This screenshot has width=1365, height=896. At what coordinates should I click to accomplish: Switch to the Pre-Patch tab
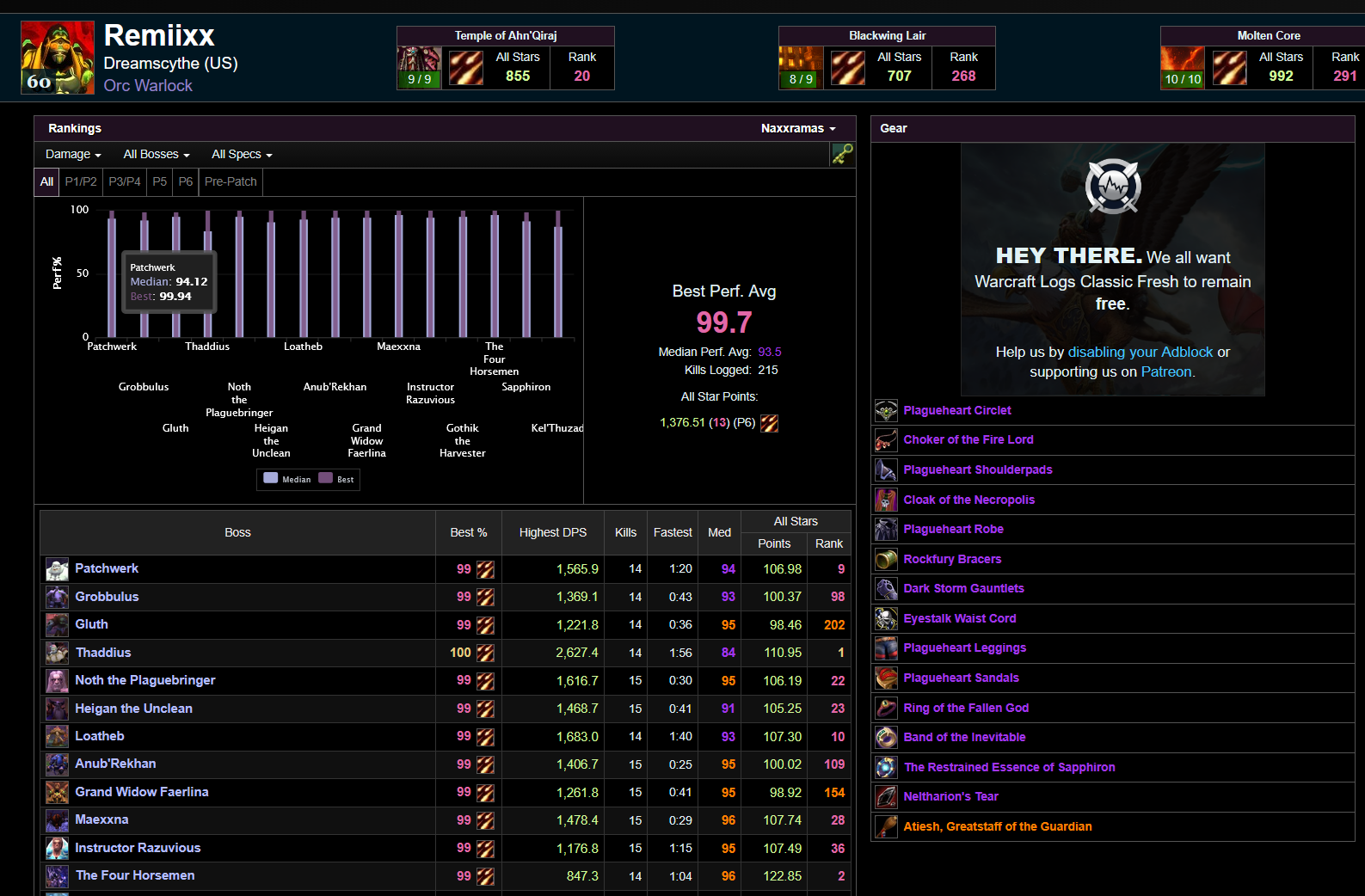(231, 181)
